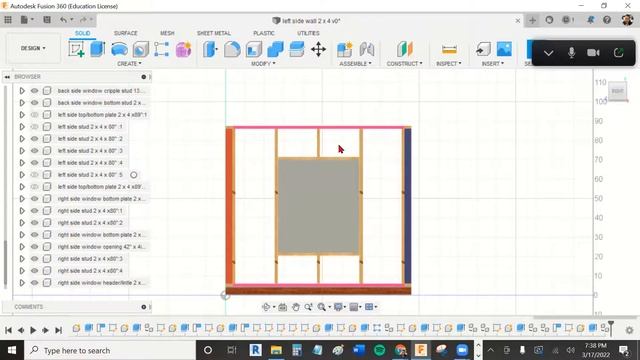The width and height of the screenshot is (640, 360).
Task: Expand left side top/bottom plate :1 node
Action: (22, 115)
